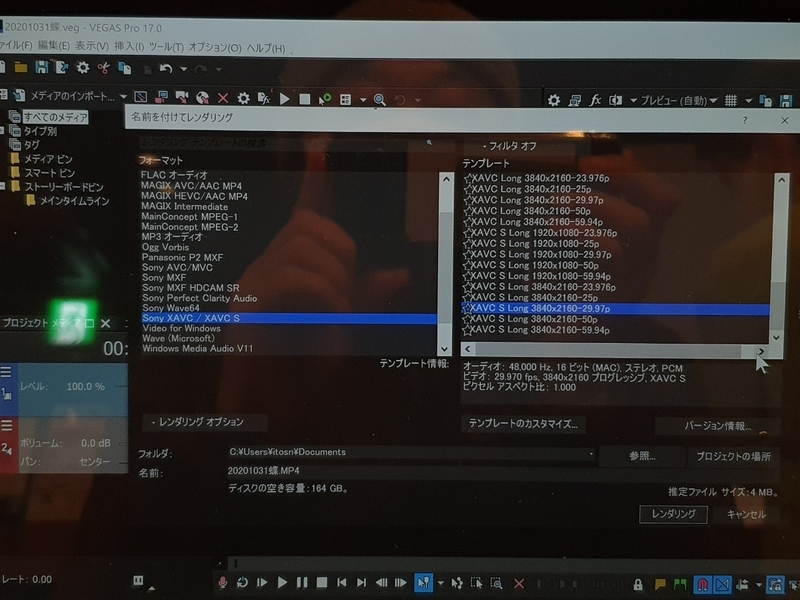
Task: Click テンプレートのカスタマイズ button
Action: coord(523,424)
